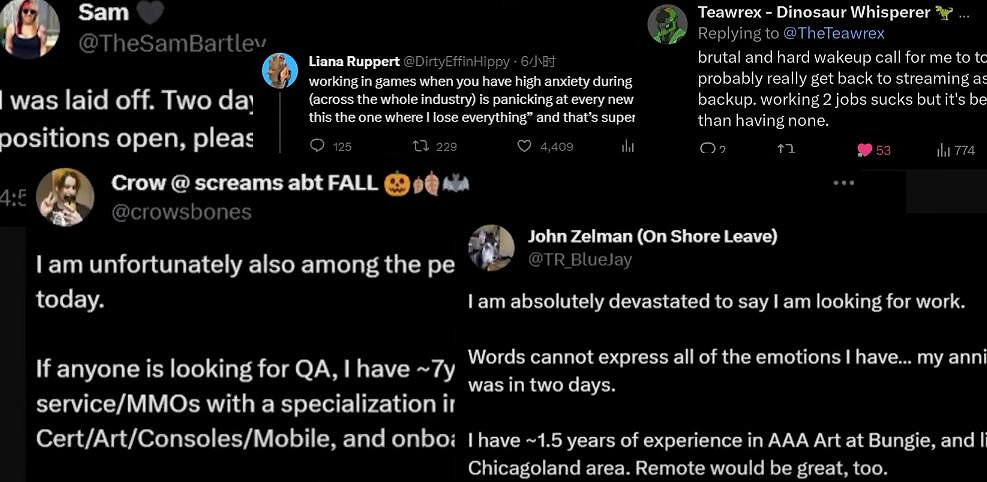Visit the @TR_BlueJay profile handle
The width and height of the screenshot is (987, 482).
coord(580,259)
